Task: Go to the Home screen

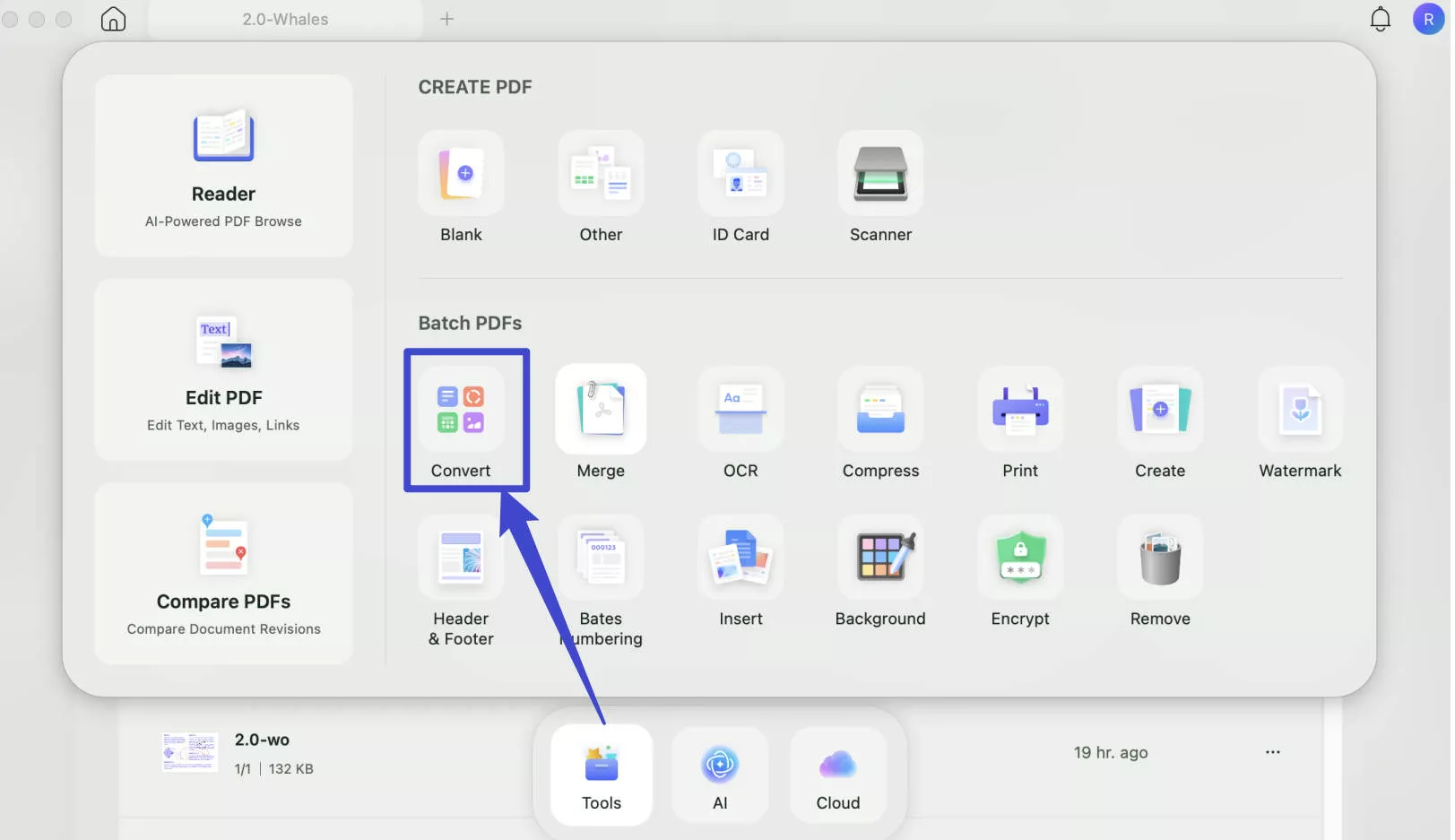Action: tap(113, 19)
